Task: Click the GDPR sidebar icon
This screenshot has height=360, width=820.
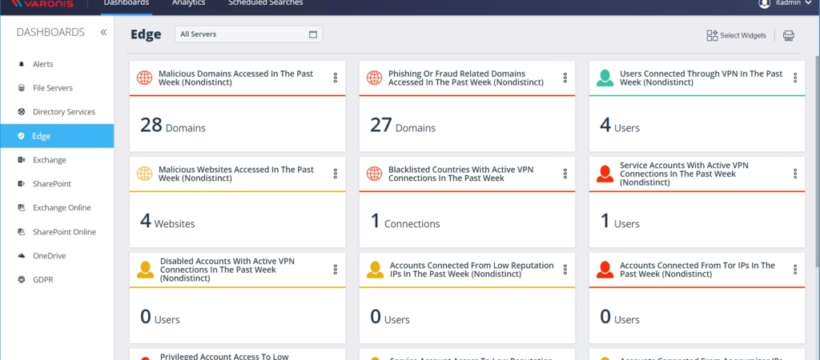Action: [x=21, y=280]
